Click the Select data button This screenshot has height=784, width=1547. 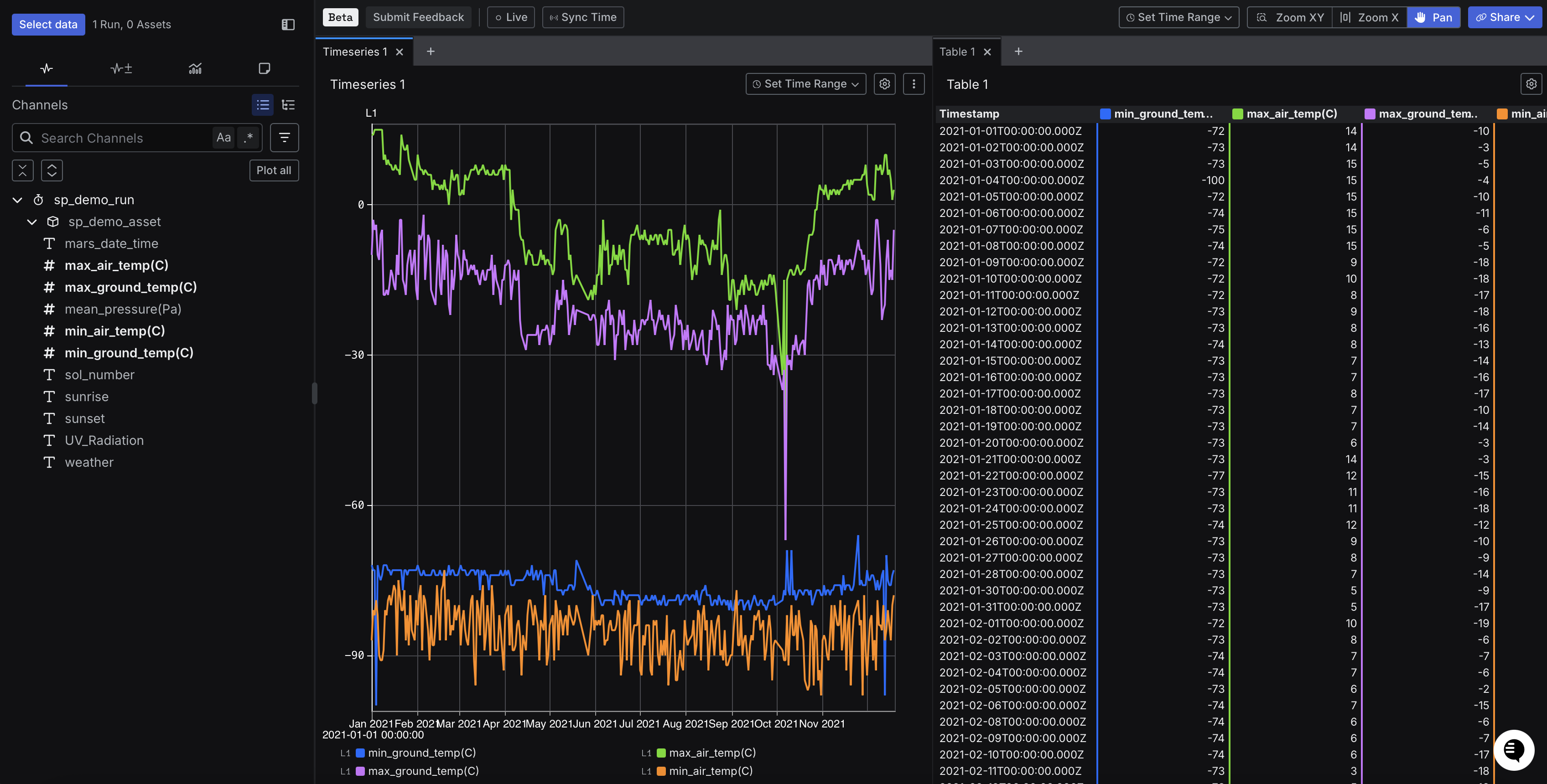pos(48,25)
